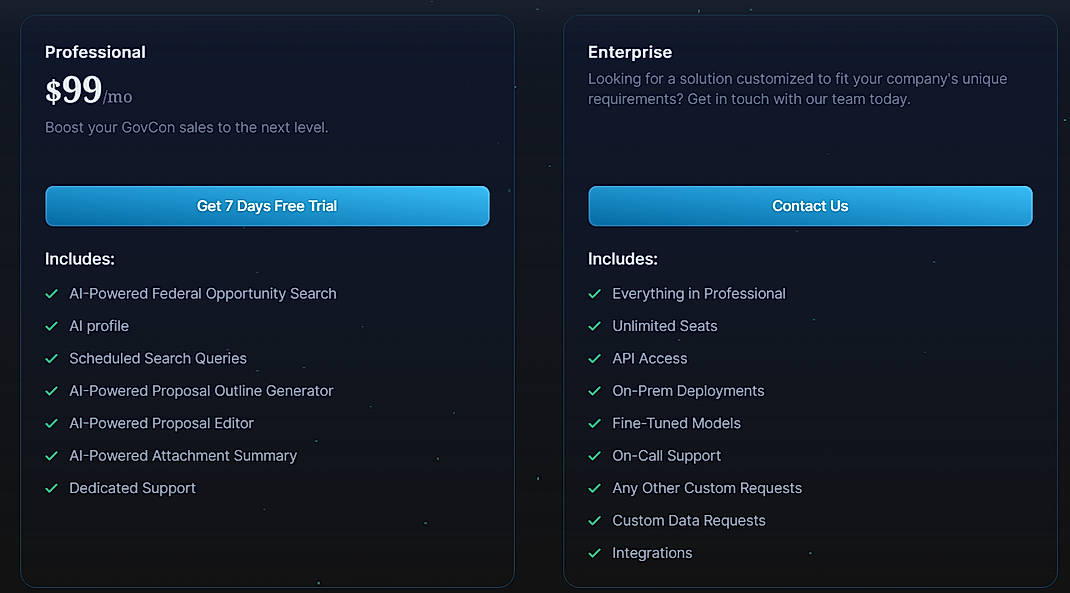
Task: Click the checkmark beside AI-Powered Attachment Summary
Action: pyautogui.click(x=51, y=456)
